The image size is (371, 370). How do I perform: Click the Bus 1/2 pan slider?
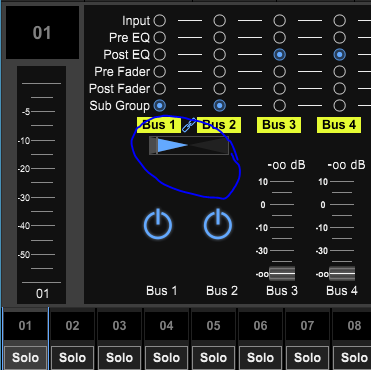(189, 146)
